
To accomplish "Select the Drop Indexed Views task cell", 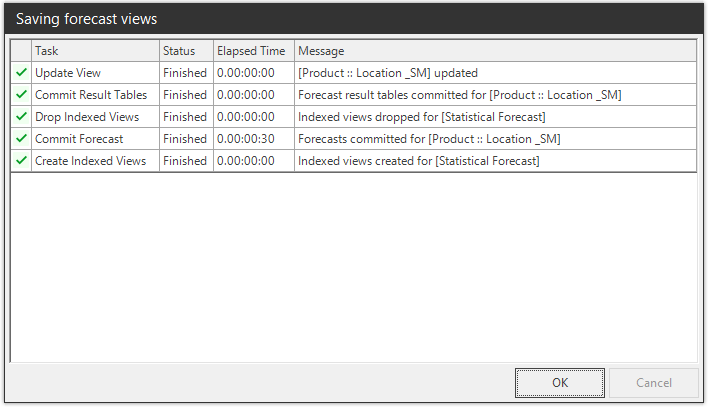I will point(95,117).
